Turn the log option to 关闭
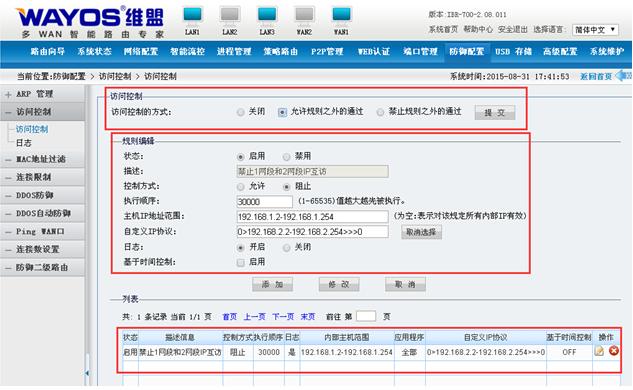The height and width of the screenshot is (390, 633). 286,247
